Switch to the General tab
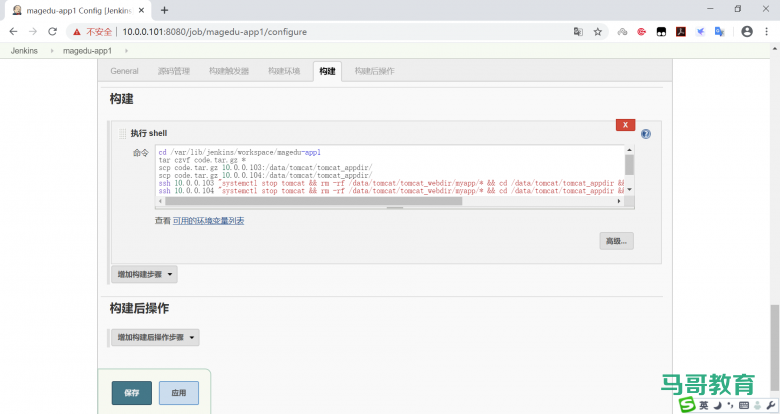 pyautogui.click(x=124, y=71)
